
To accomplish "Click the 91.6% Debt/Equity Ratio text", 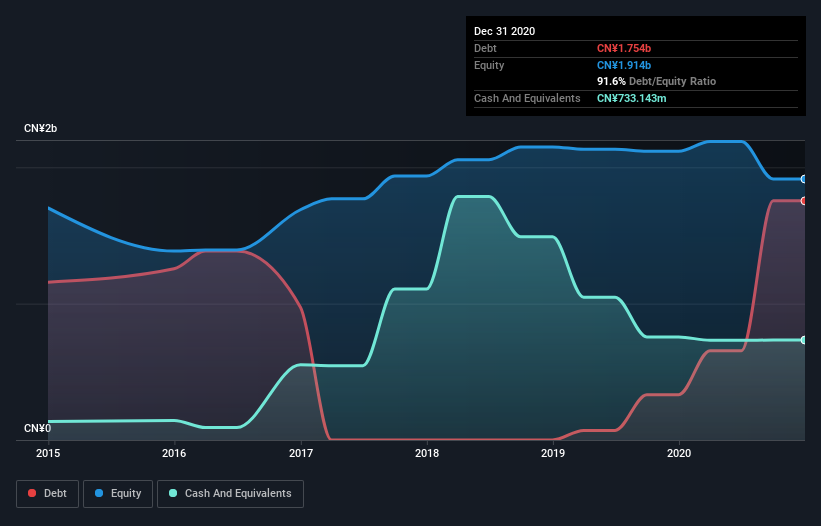I will (657, 82).
